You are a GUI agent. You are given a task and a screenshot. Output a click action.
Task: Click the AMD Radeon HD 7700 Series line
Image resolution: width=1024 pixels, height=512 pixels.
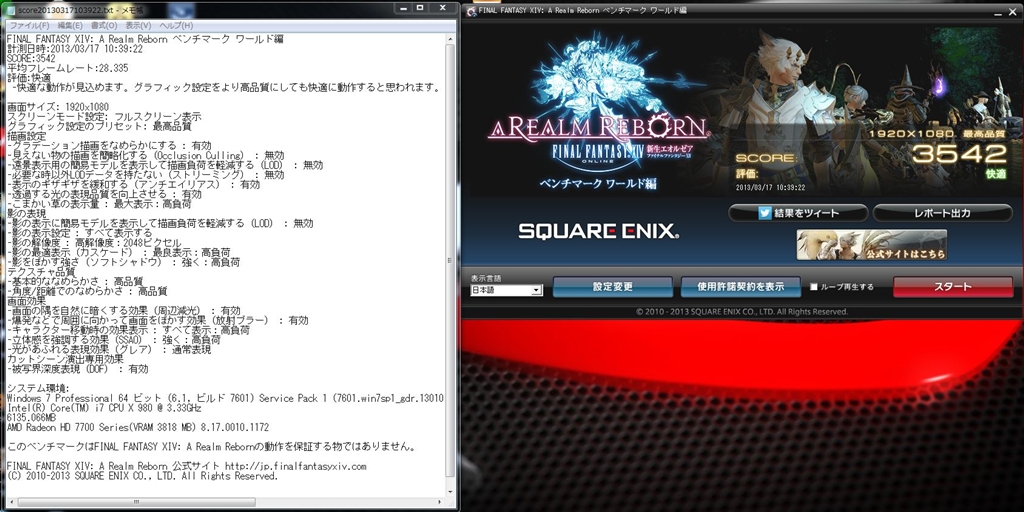(138, 427)
